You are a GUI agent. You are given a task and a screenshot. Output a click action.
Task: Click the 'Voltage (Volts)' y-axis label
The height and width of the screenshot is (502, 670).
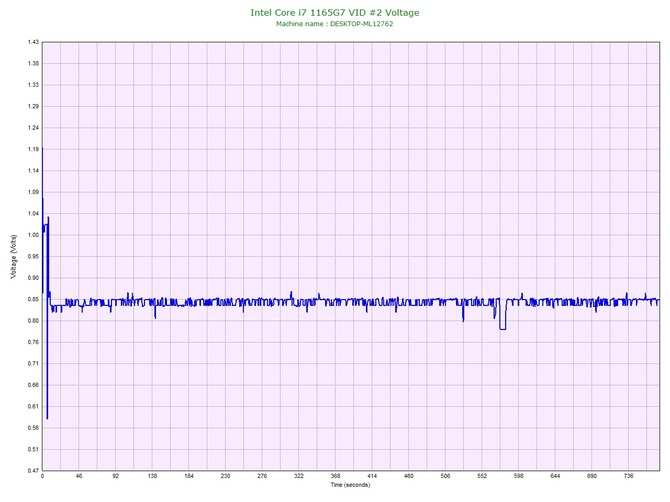click(14, 256)
